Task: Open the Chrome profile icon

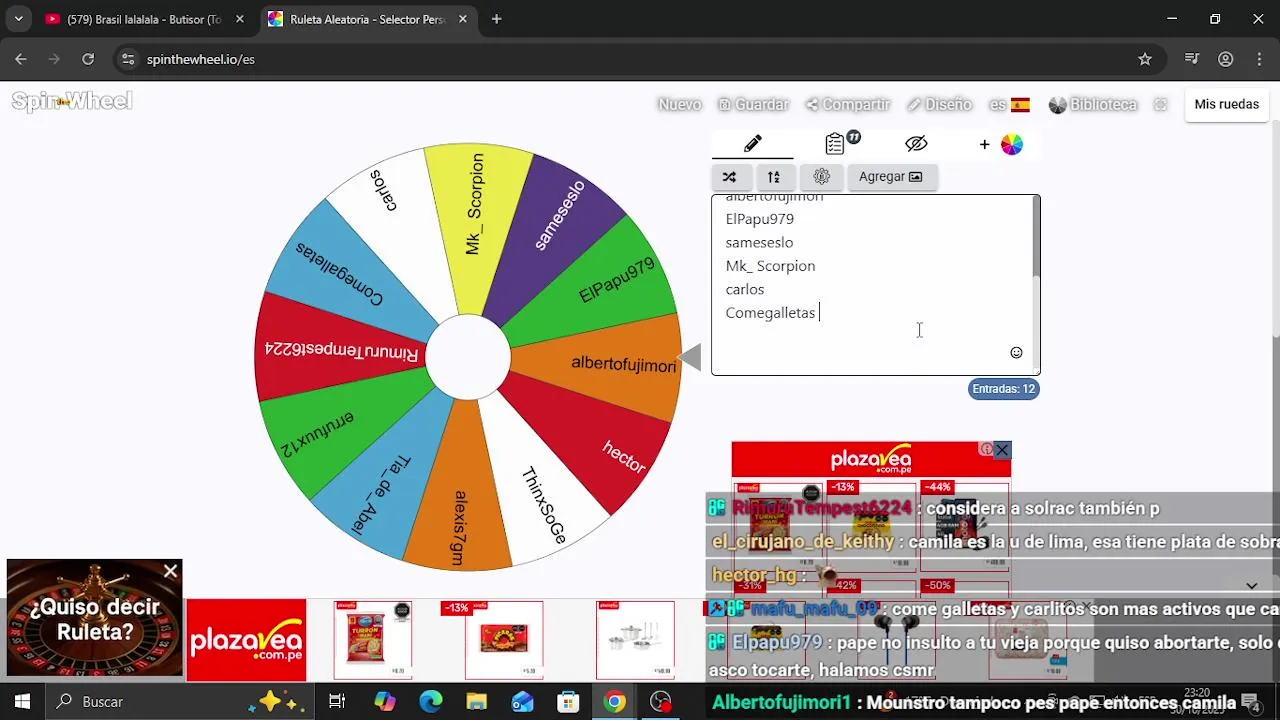Action: tap(1225, 59)
